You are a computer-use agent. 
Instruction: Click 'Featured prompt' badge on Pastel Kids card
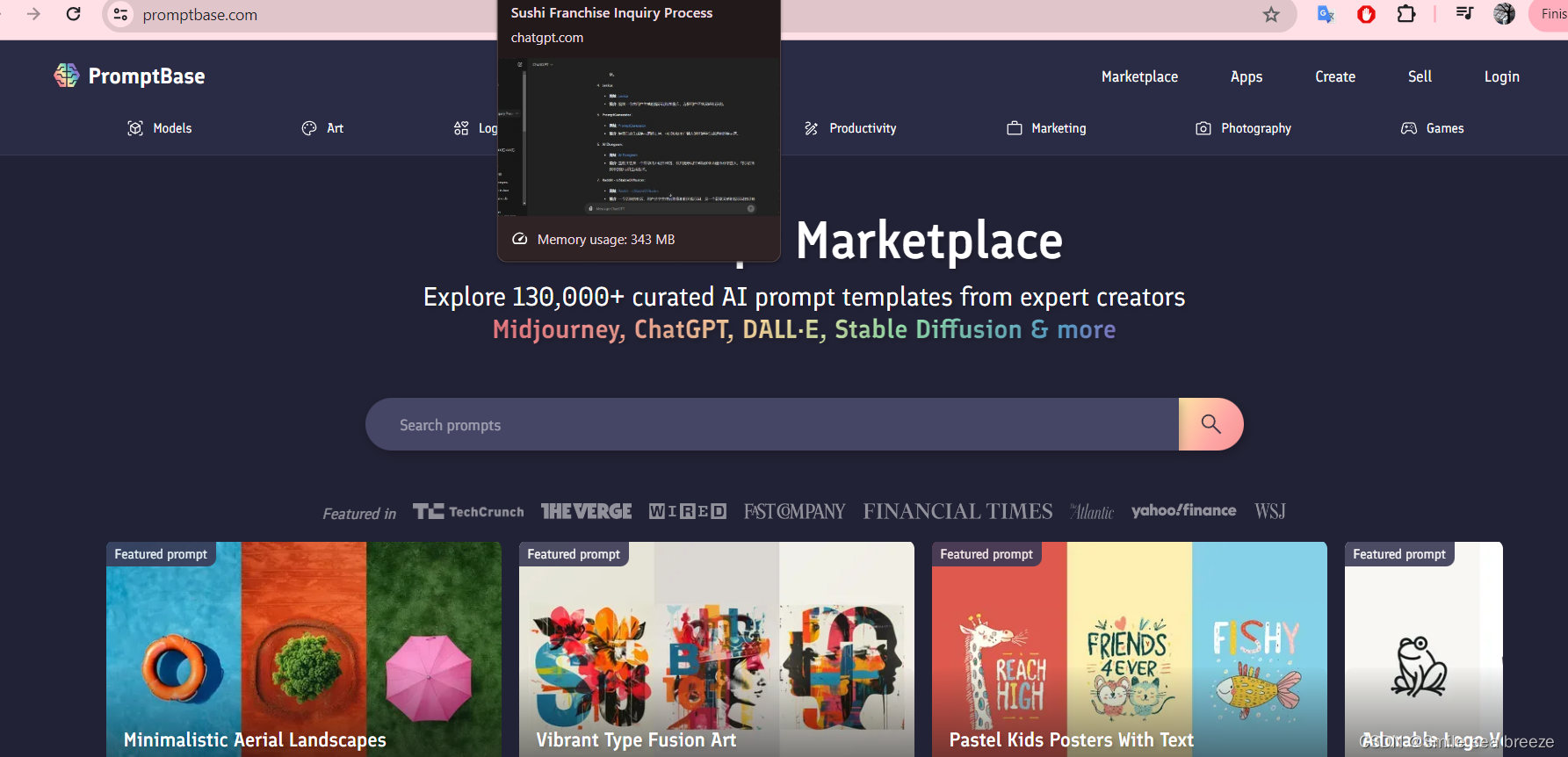coord(986,554)
